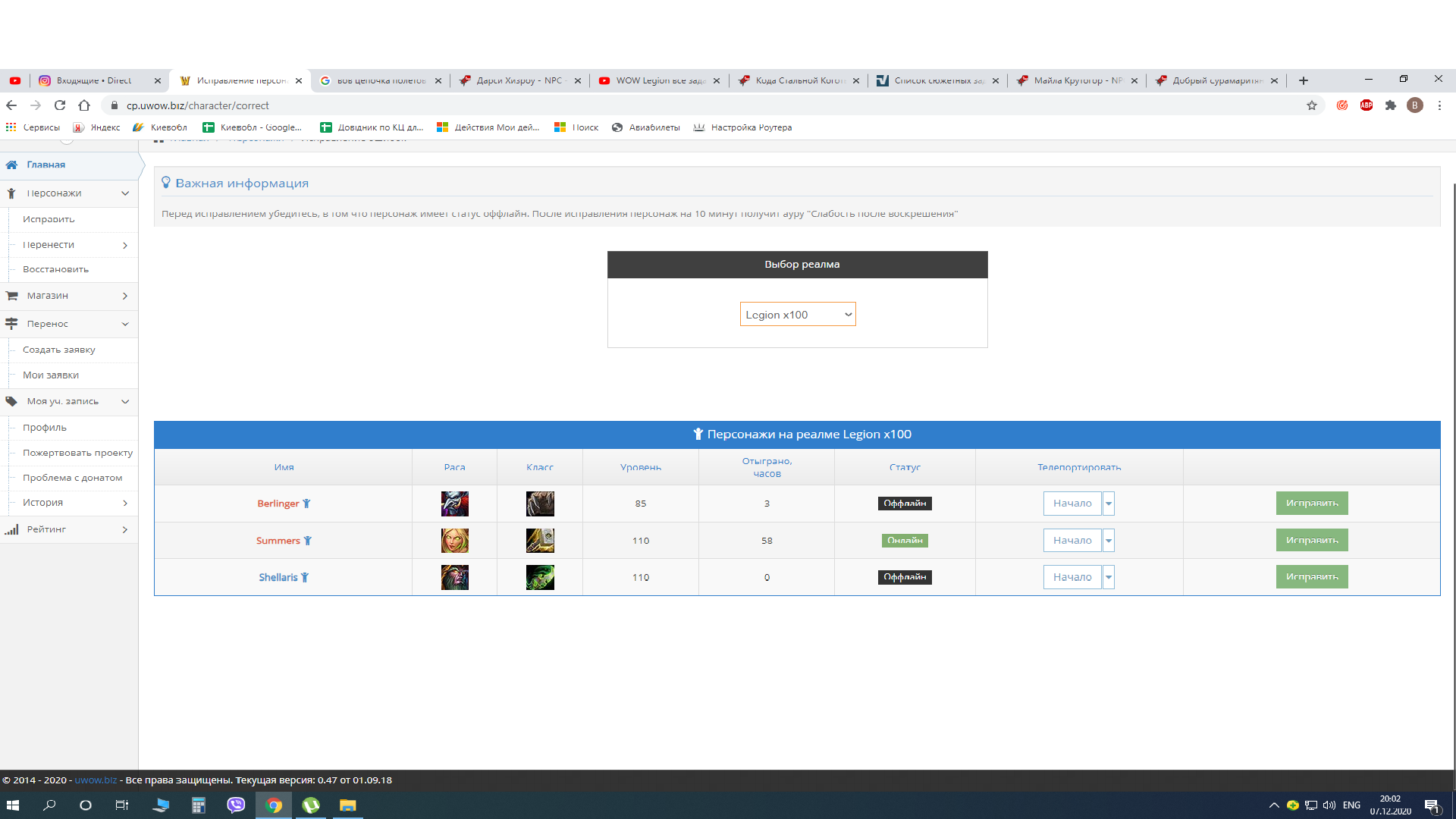Bookmark this page with the star icon
1456x819 pixels.
1312,105
